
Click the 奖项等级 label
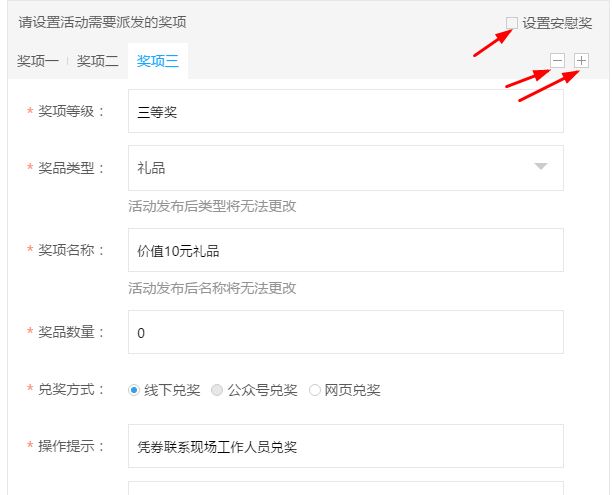pyautogui.click(x=71, y=111)
